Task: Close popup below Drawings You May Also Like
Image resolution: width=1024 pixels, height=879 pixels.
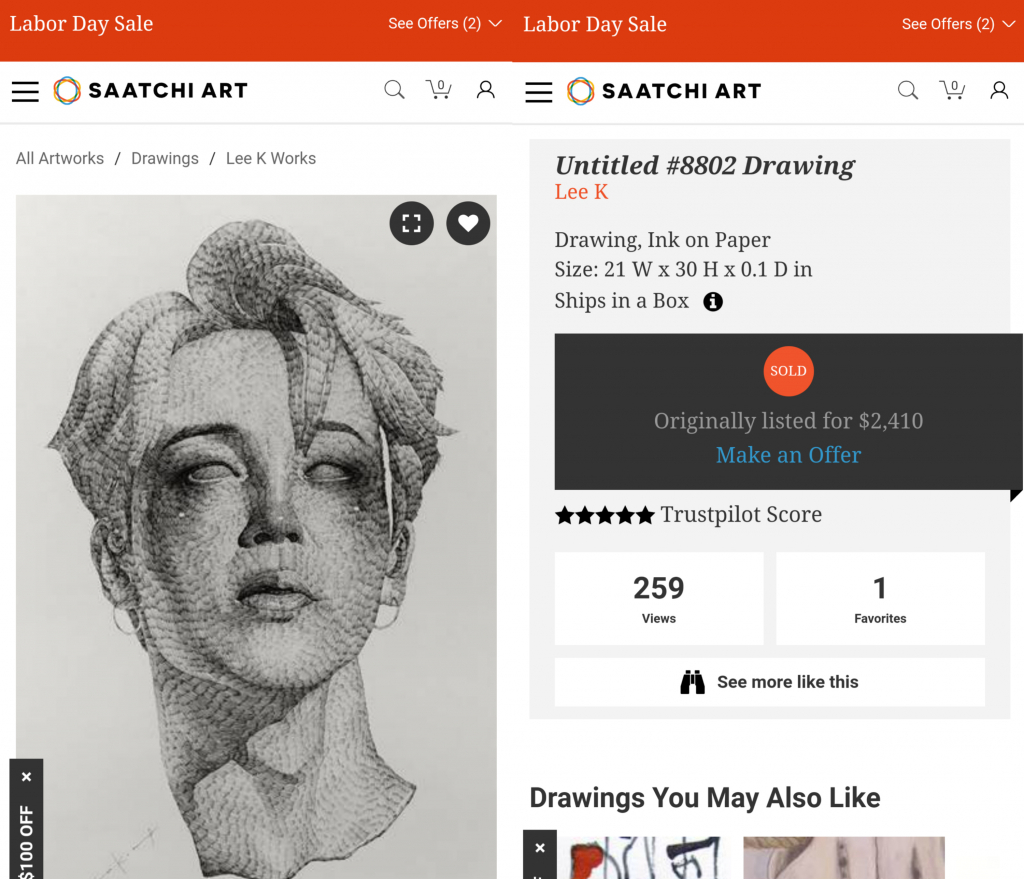Action: click(539, 847)
